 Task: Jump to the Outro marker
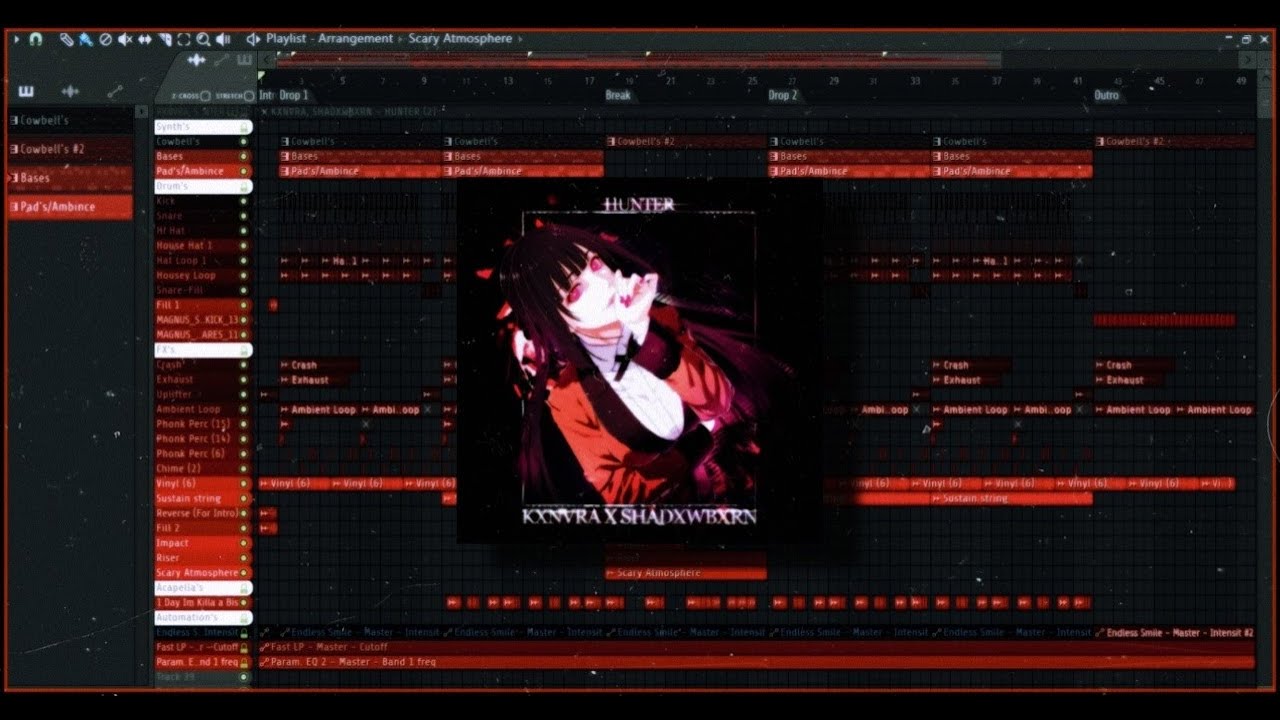tap(1107, 96)
